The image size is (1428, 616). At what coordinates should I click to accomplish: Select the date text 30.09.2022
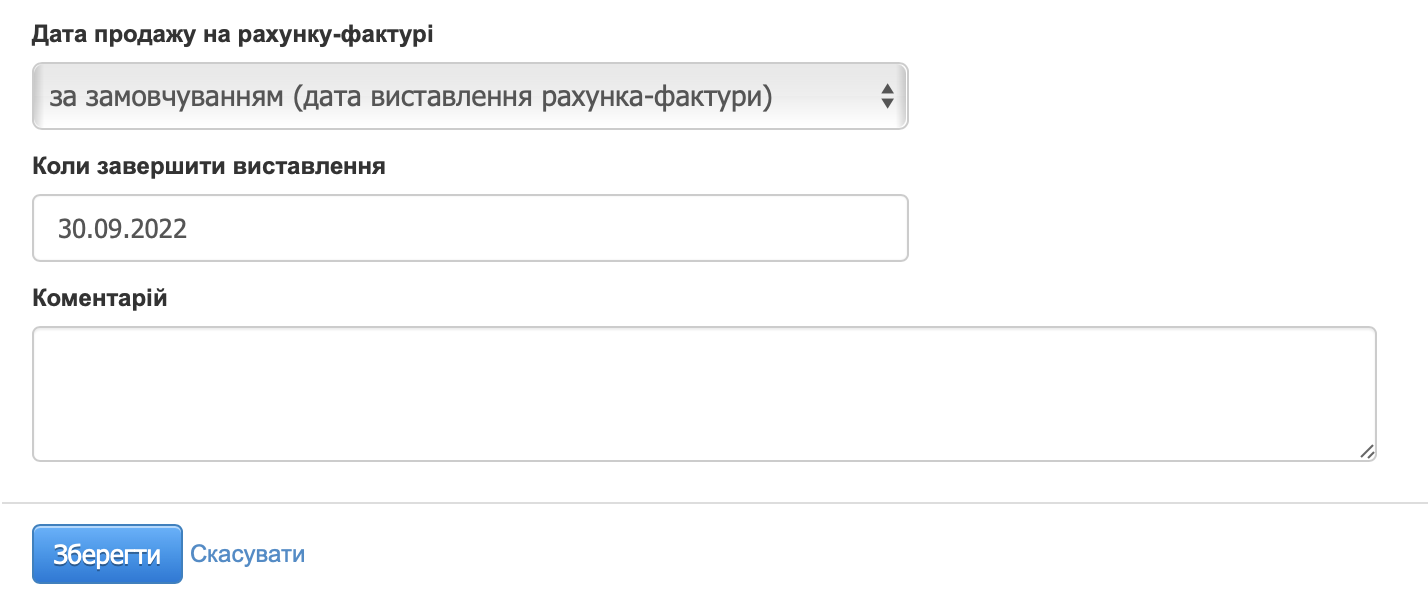pyautogui.click(x=122, y=228)
